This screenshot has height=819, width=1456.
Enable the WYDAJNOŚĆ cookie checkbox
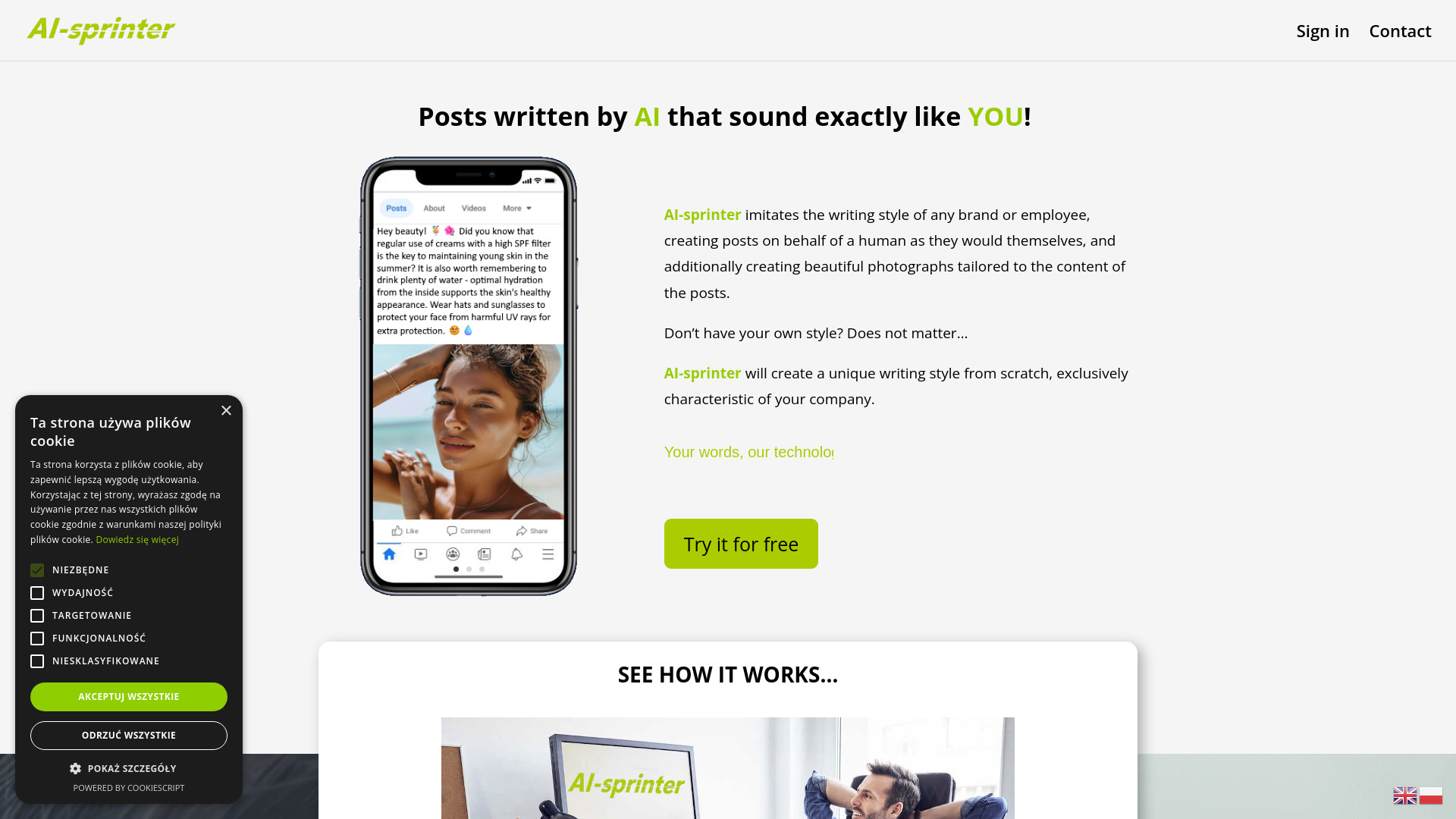[37, 592]
